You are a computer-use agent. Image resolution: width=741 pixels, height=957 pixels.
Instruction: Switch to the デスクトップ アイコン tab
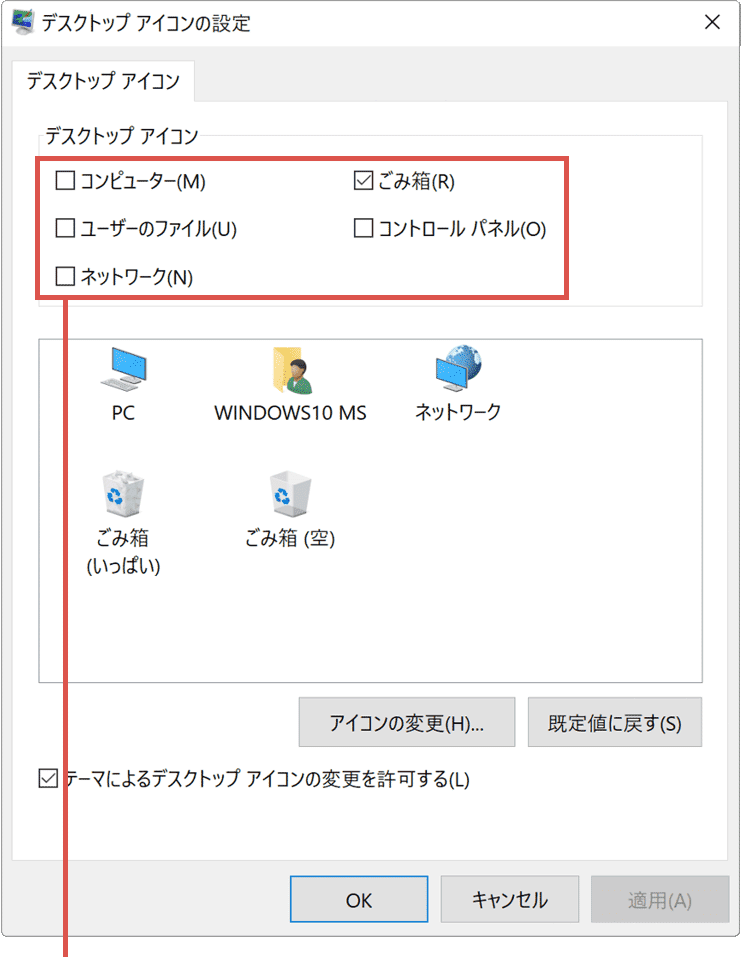[103, 81]
